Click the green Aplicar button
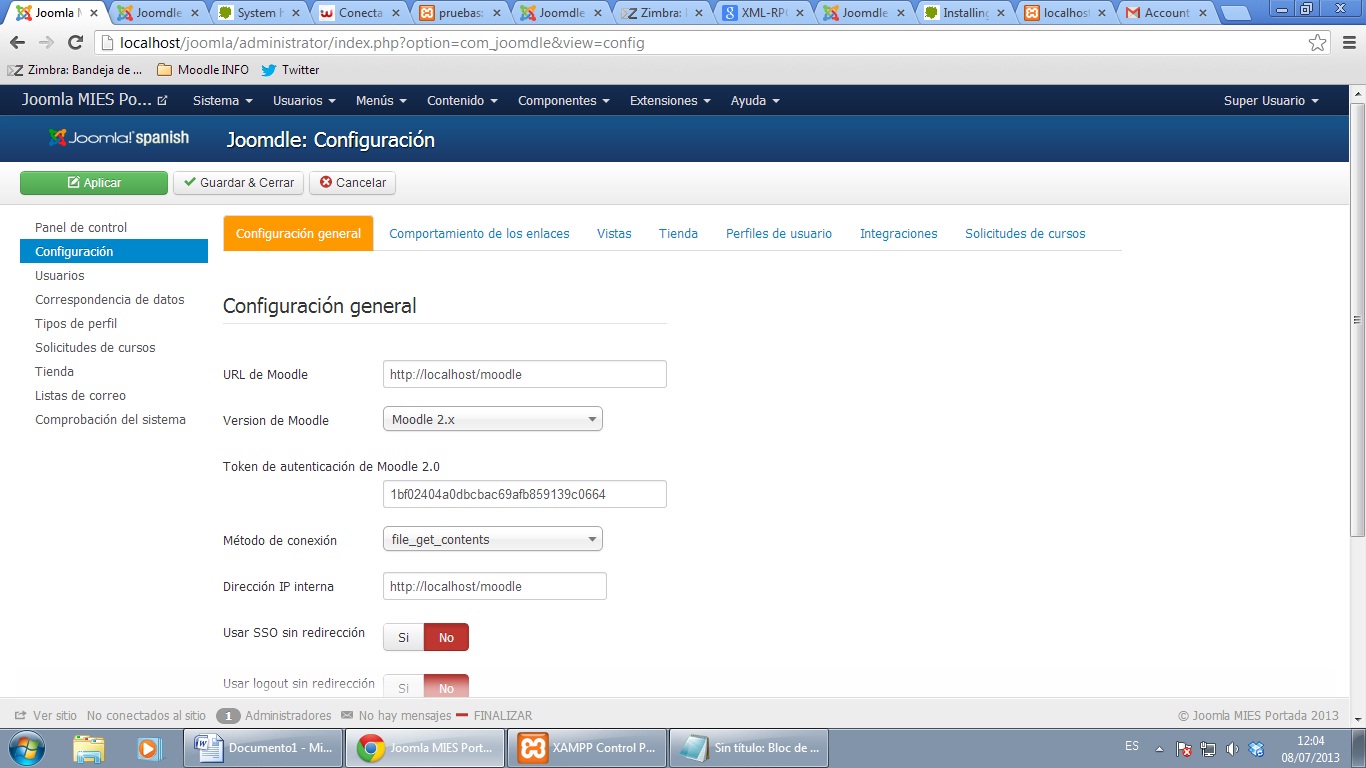Image resolution: width=1366 pixels, height=768 pixels. pyautogui.click(x=94, y=183)
